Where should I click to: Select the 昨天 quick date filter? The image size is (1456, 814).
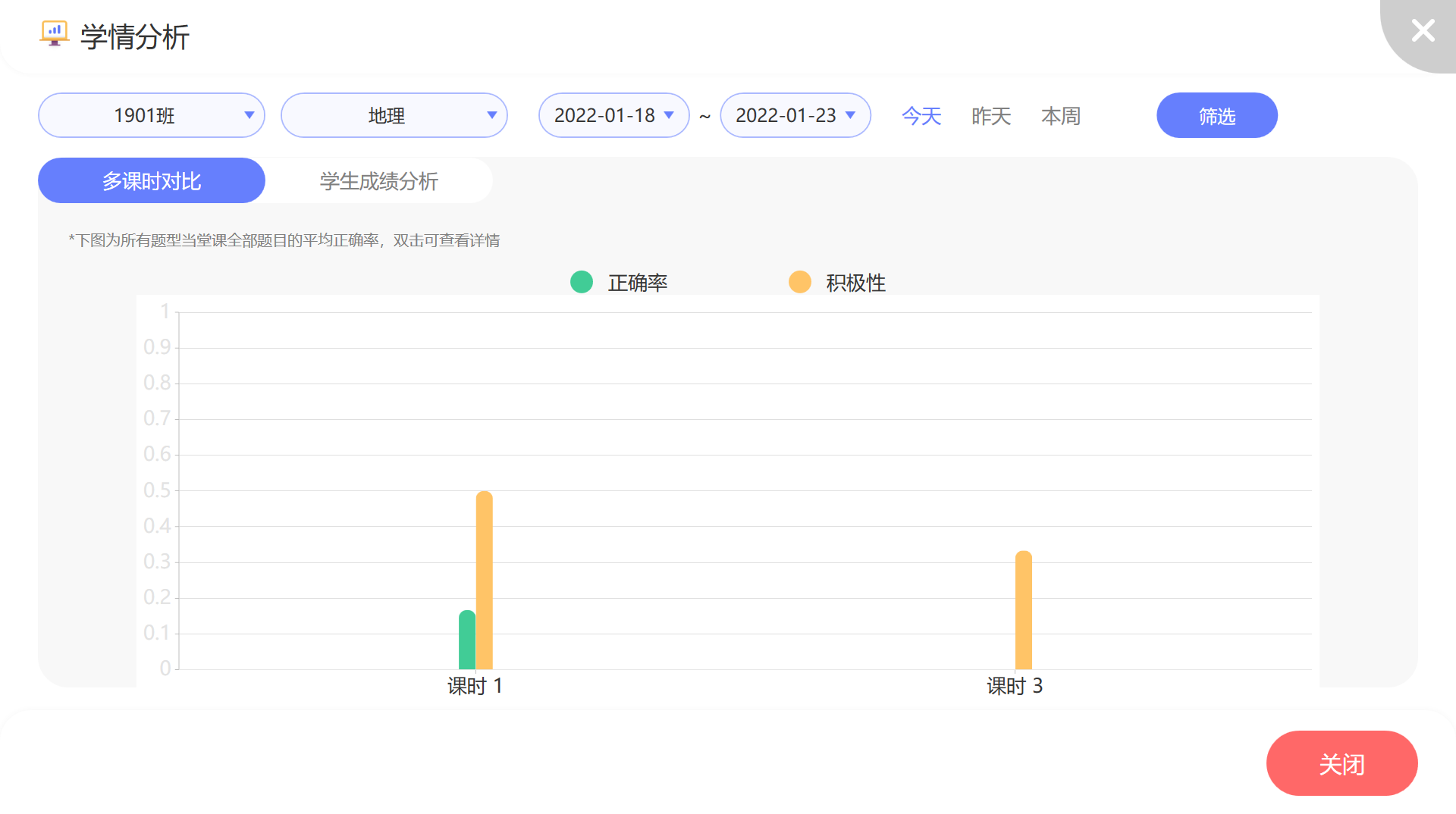coord(991,116)
